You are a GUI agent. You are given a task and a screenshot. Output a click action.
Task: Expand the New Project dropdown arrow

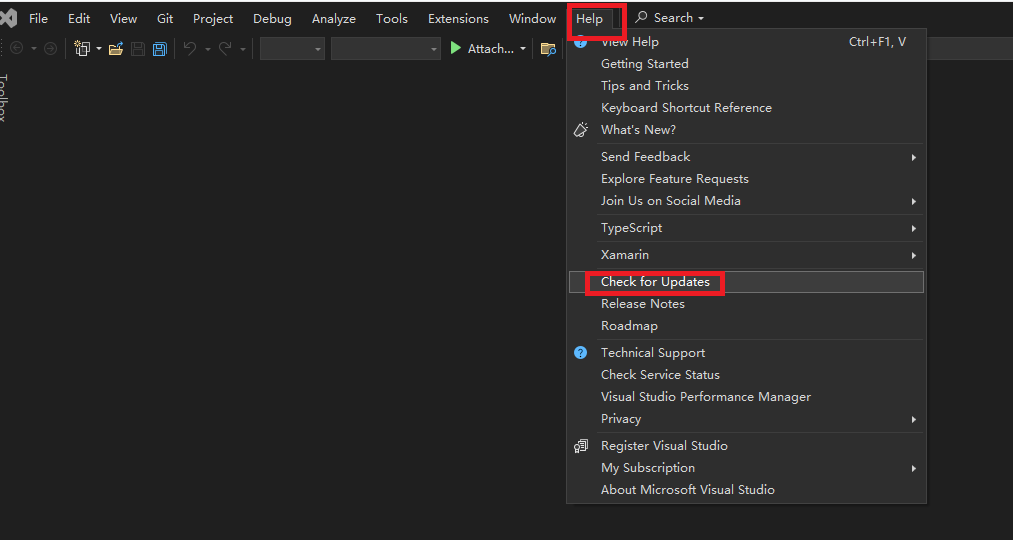coord(99,49)
